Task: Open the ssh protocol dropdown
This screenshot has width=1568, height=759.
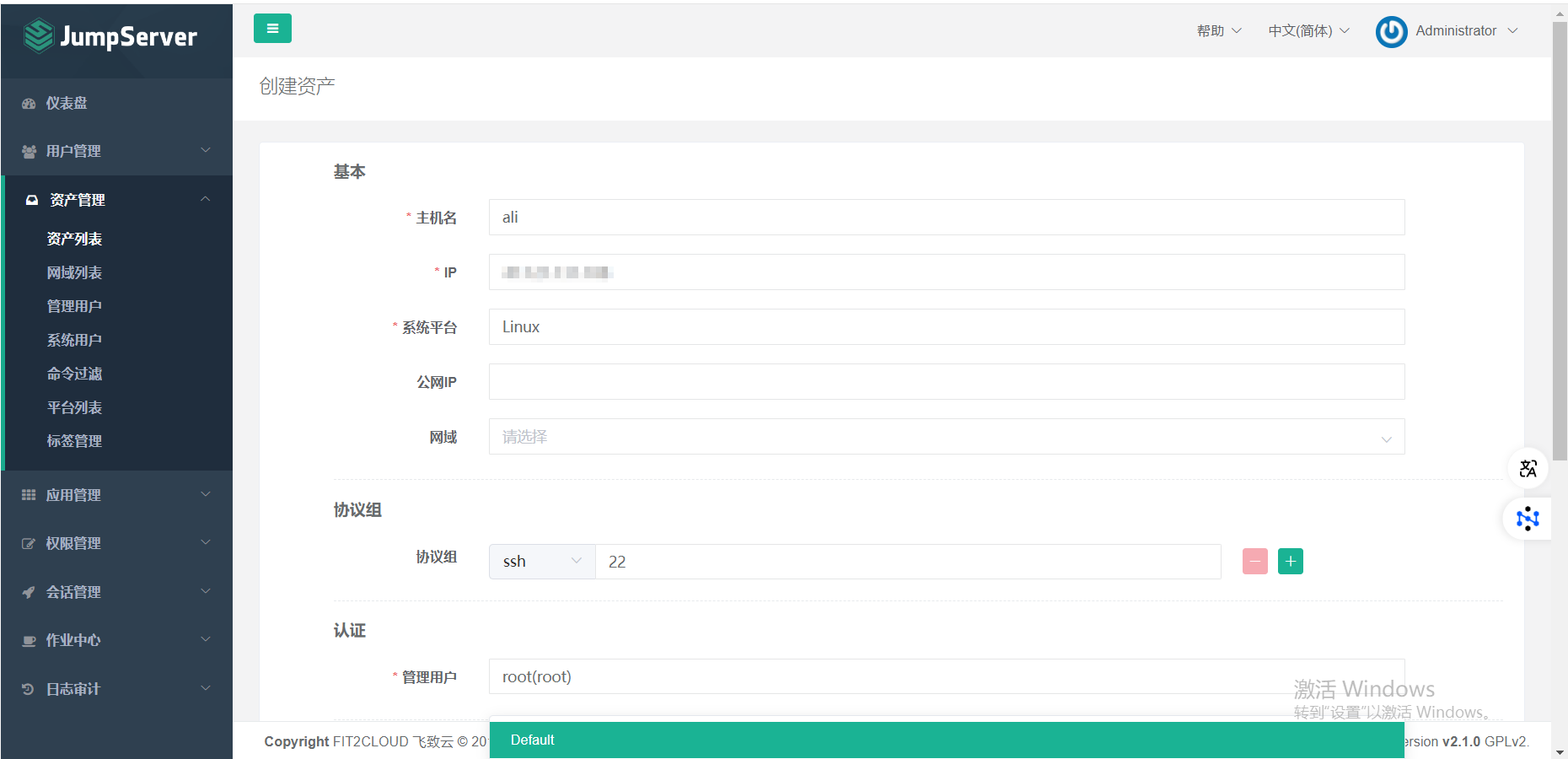Action: [x=542, y=562]
